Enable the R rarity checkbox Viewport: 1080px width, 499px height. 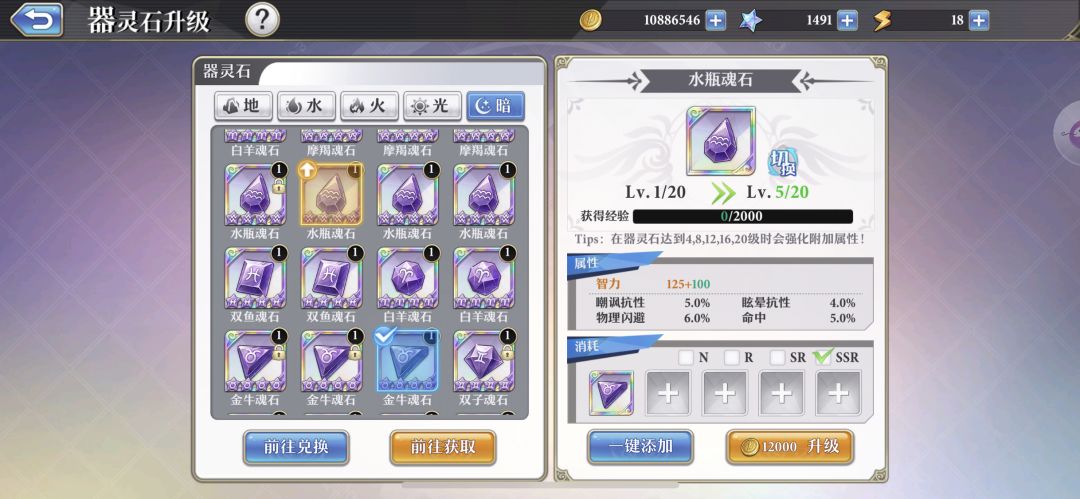click(731, 358)
